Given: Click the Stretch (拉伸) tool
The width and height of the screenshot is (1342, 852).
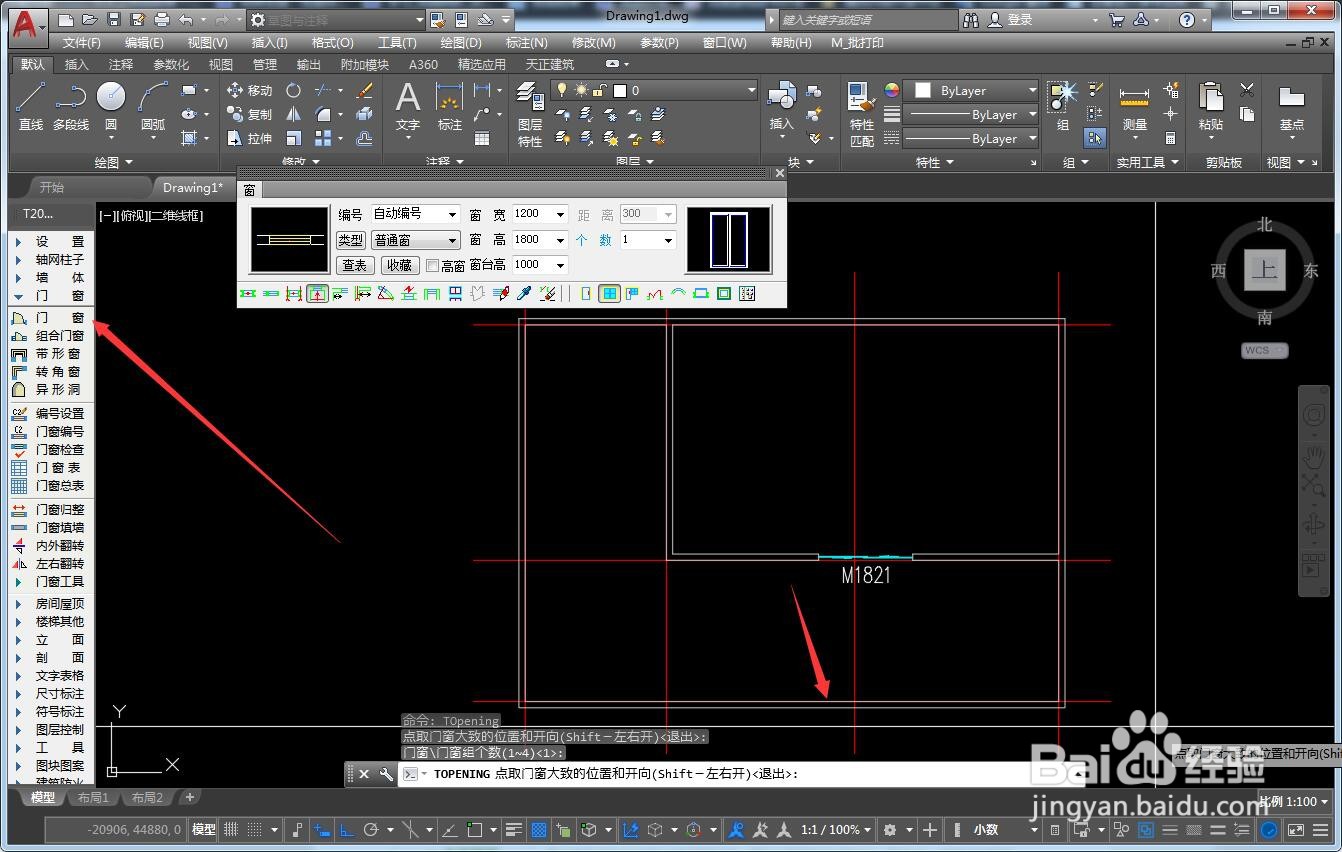Looking at the screenshot, I should pos(250,138).
